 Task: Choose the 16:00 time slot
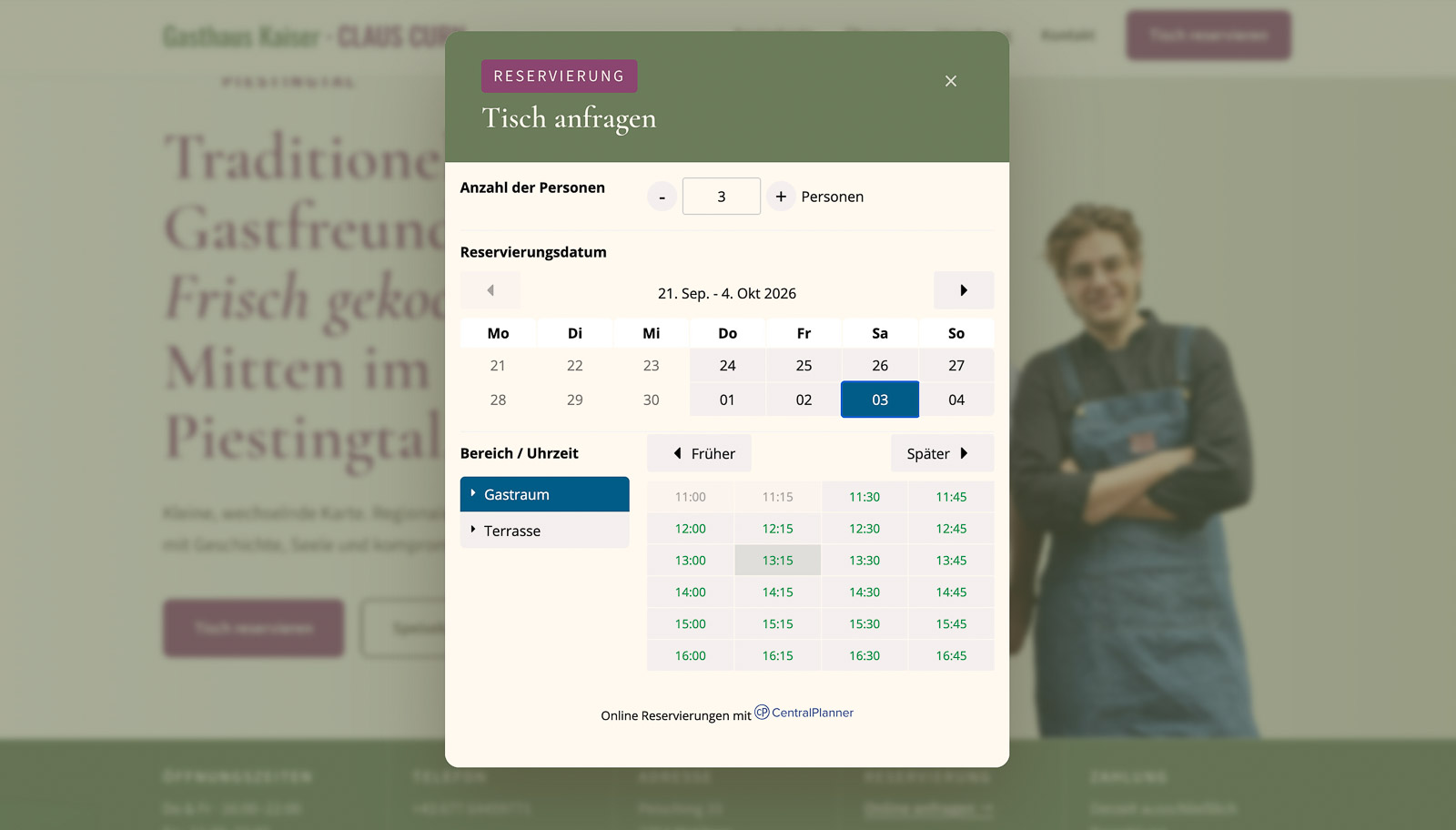691,656
